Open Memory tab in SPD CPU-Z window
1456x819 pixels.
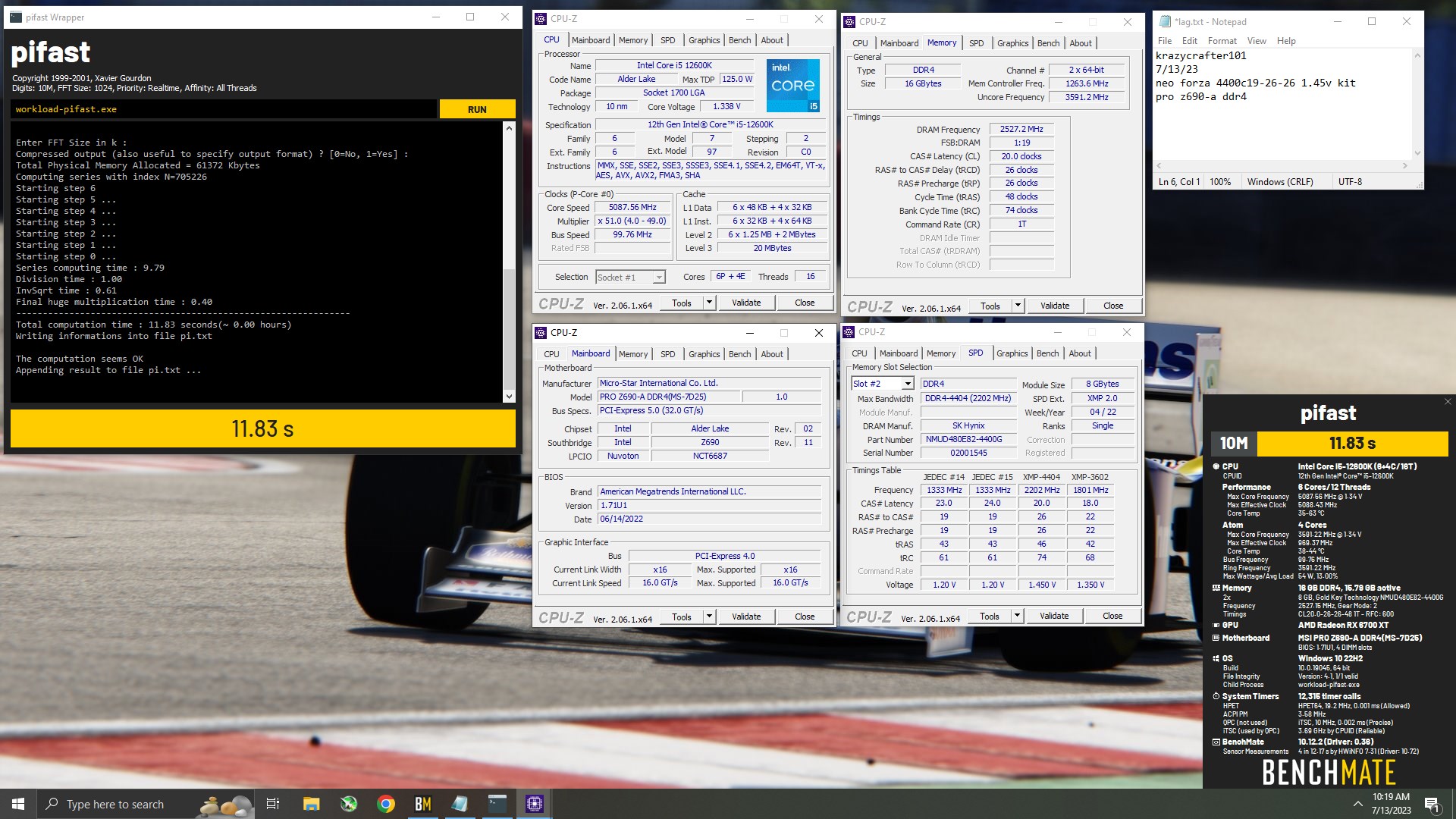tap(940, 353)
